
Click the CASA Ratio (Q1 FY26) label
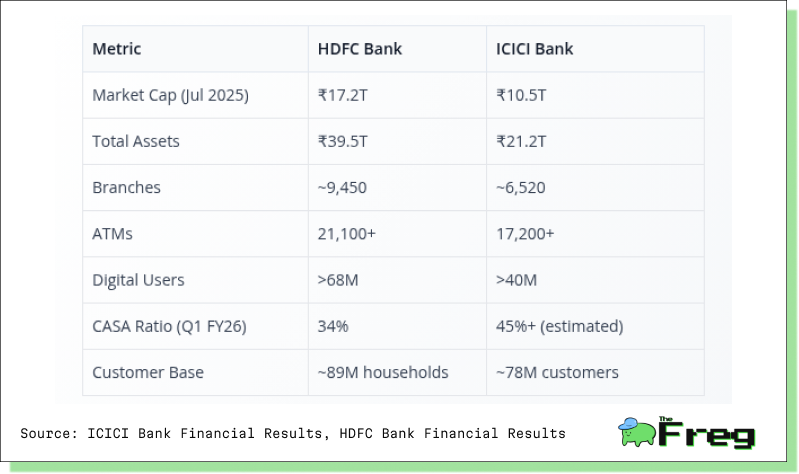(169, 326)
